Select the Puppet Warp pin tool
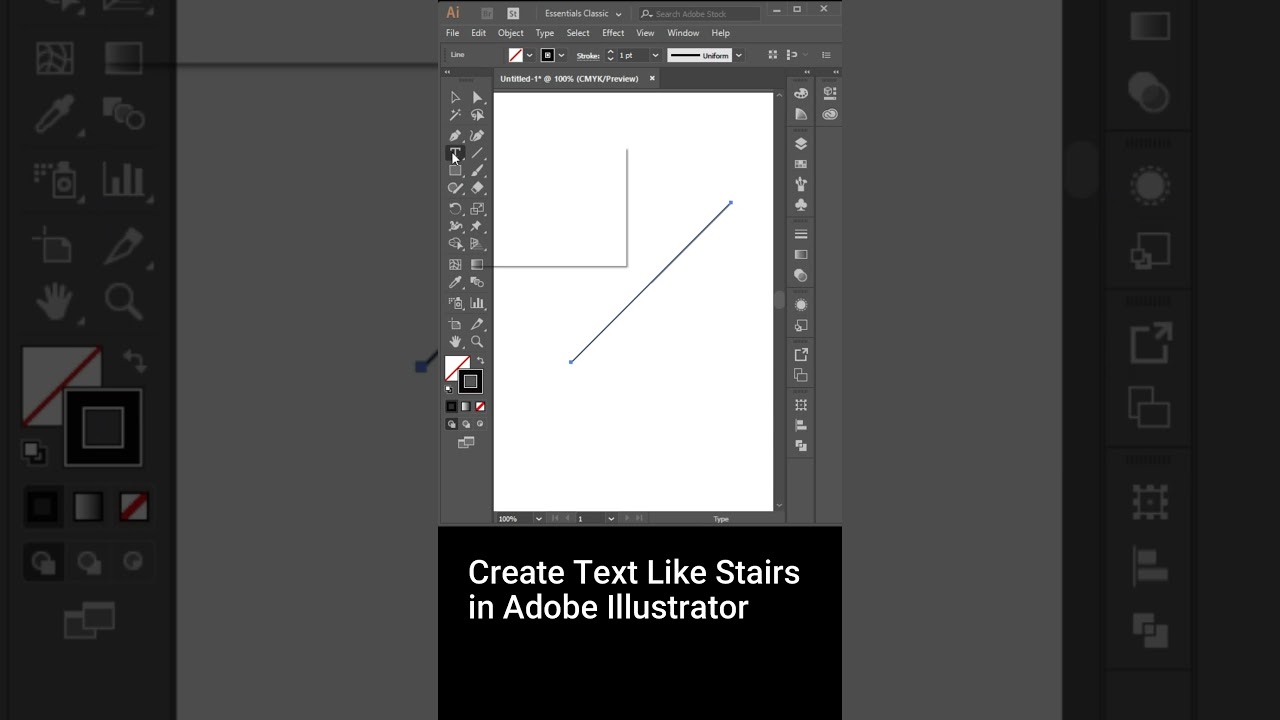Image resolution: width=1280 pixels, height=720 pixels. point(477,226)
